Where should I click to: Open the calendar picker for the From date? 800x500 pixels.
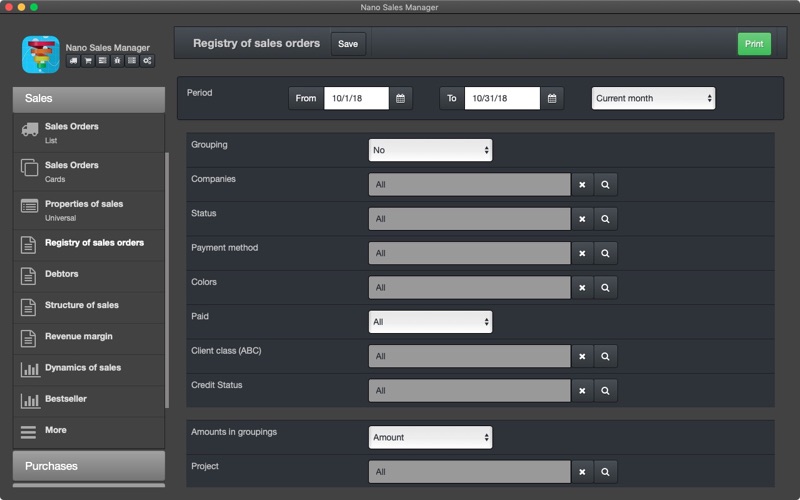coord(401,98)
